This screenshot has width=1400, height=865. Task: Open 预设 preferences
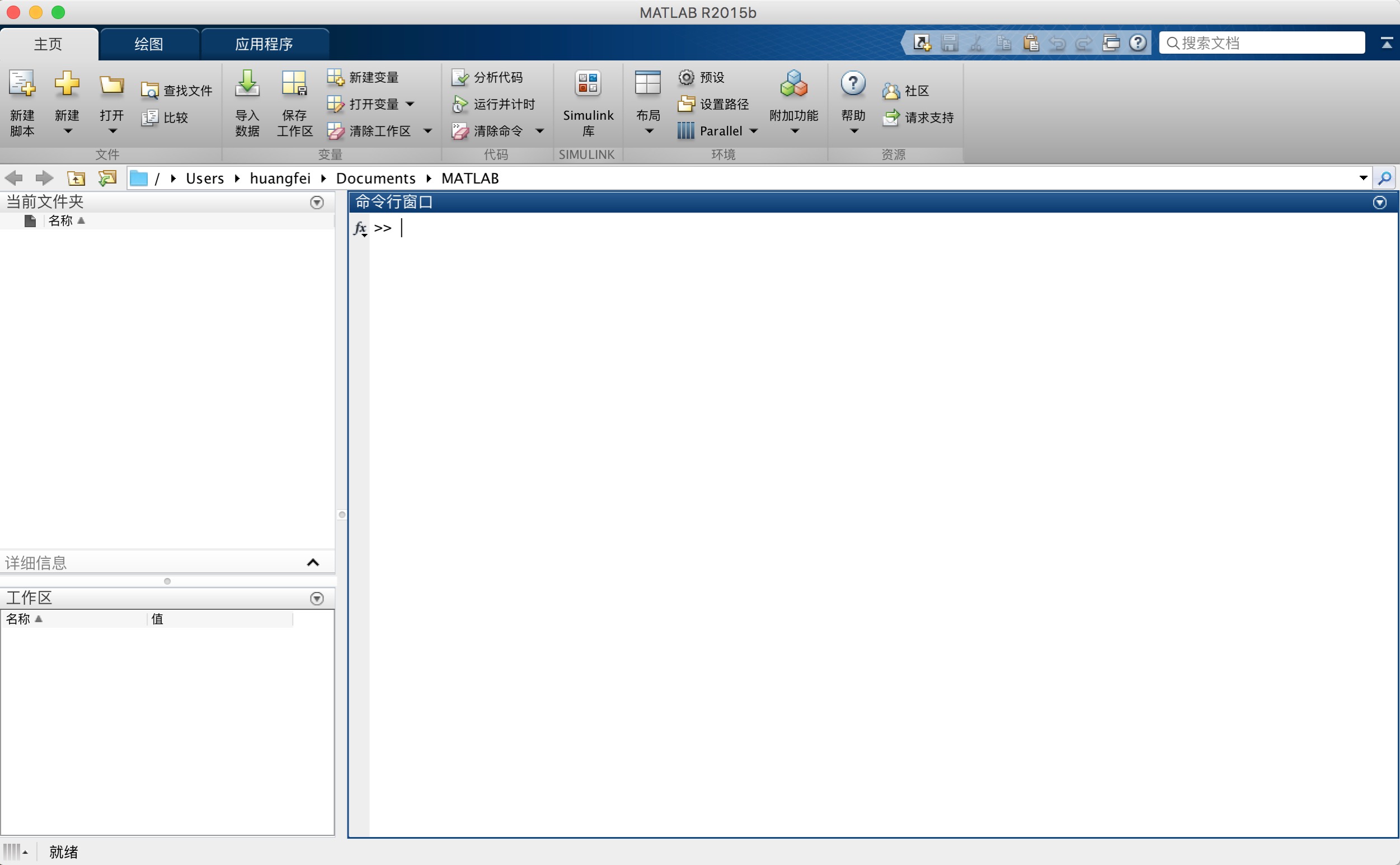coord(702,77)
